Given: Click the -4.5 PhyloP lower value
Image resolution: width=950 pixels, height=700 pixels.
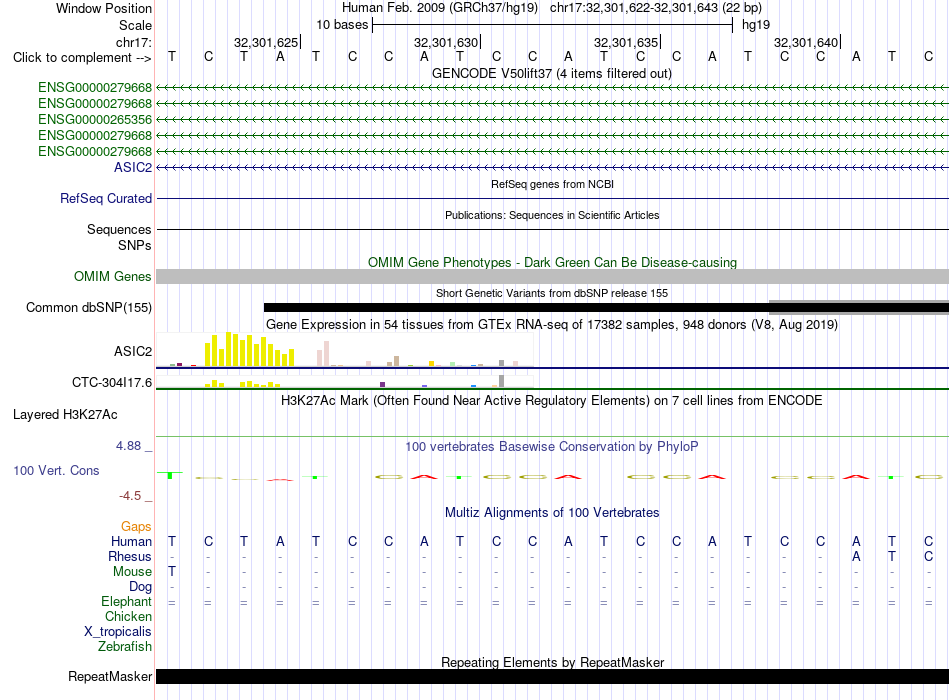Looking at the screenshot, I should (130, 496).
